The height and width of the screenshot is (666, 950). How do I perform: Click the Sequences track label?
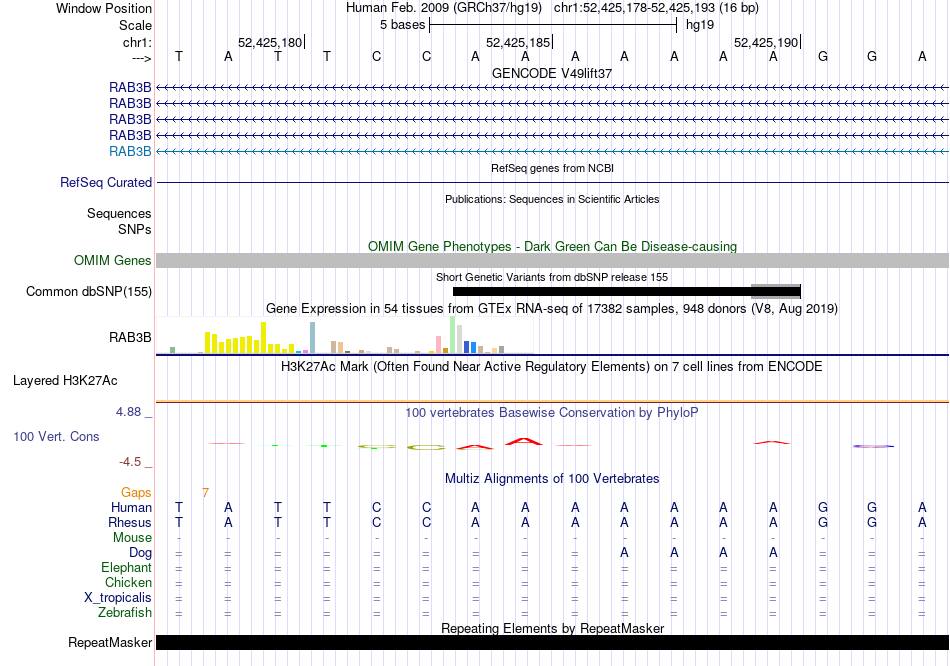pos(119,213)
